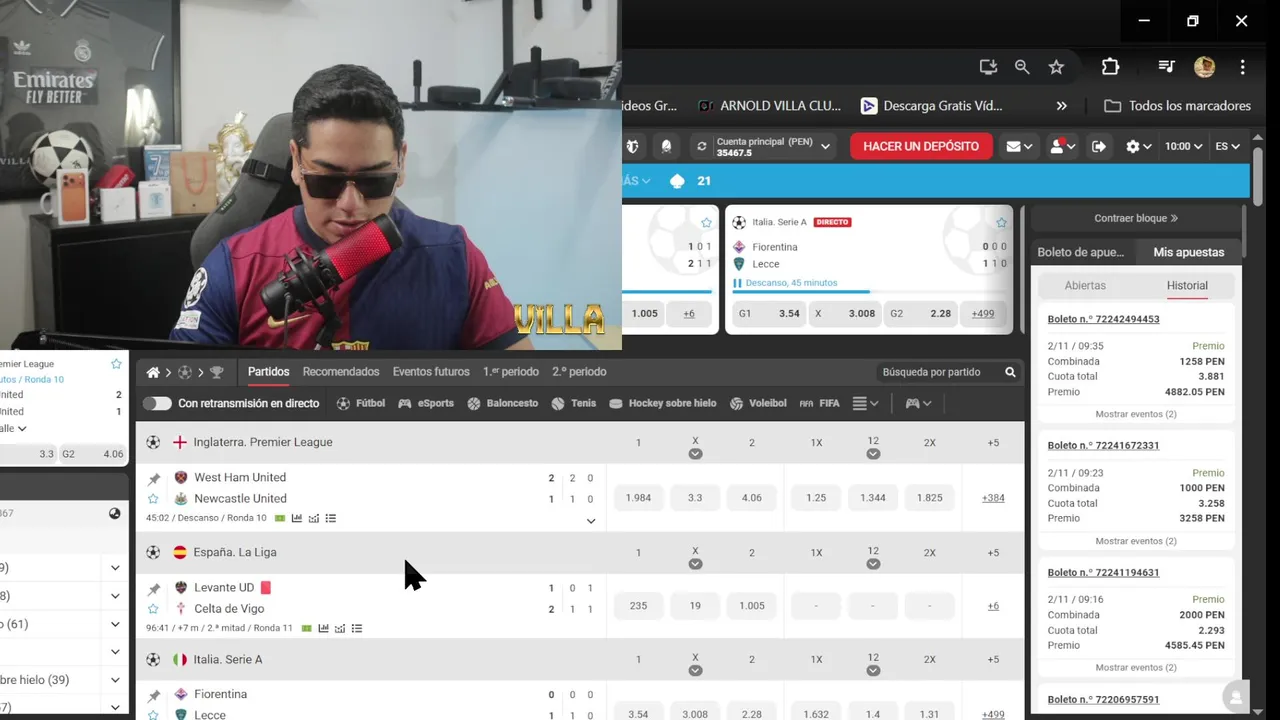Open +384 more markets for West Ham match
The image size is (1280, 720).
click(993, 498)
